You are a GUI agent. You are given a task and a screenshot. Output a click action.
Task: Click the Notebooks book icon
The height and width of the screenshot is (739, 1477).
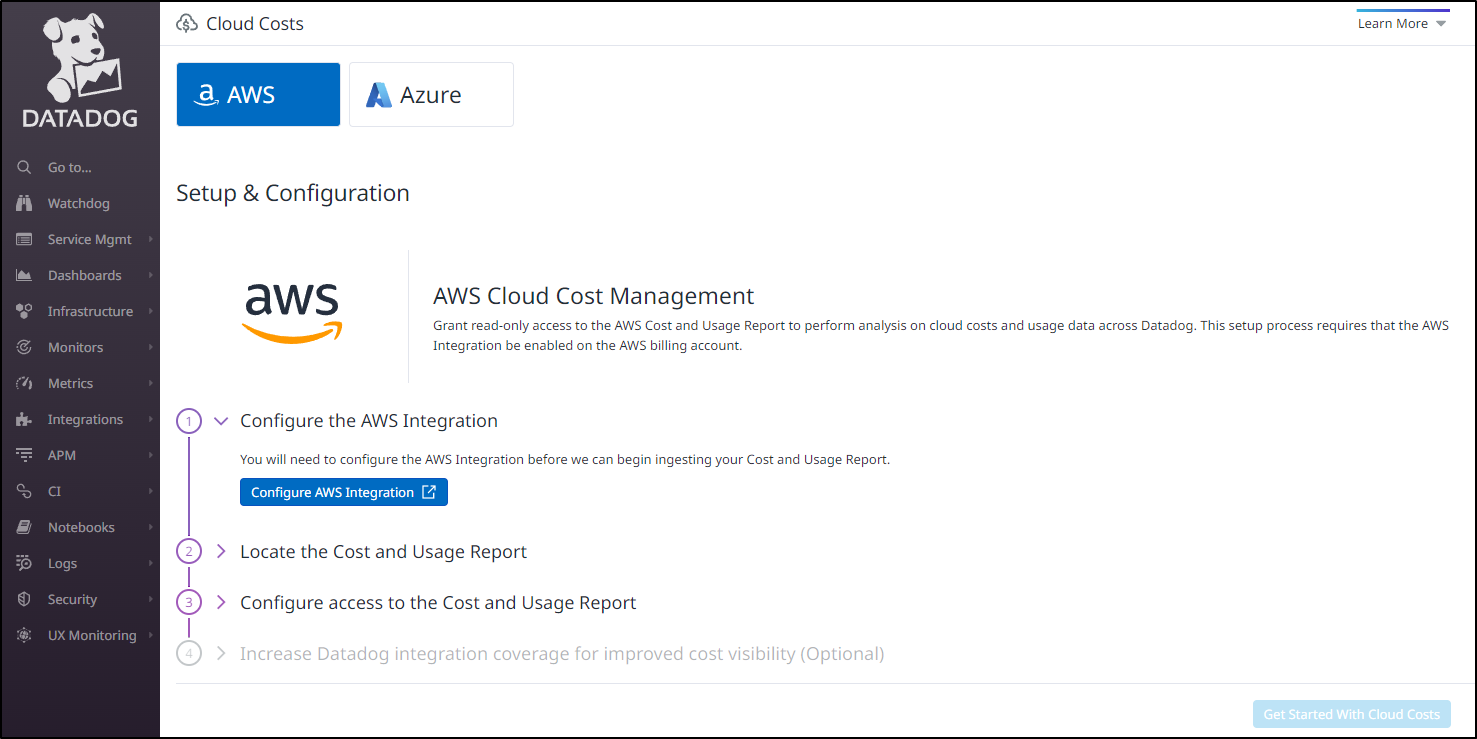25,527
